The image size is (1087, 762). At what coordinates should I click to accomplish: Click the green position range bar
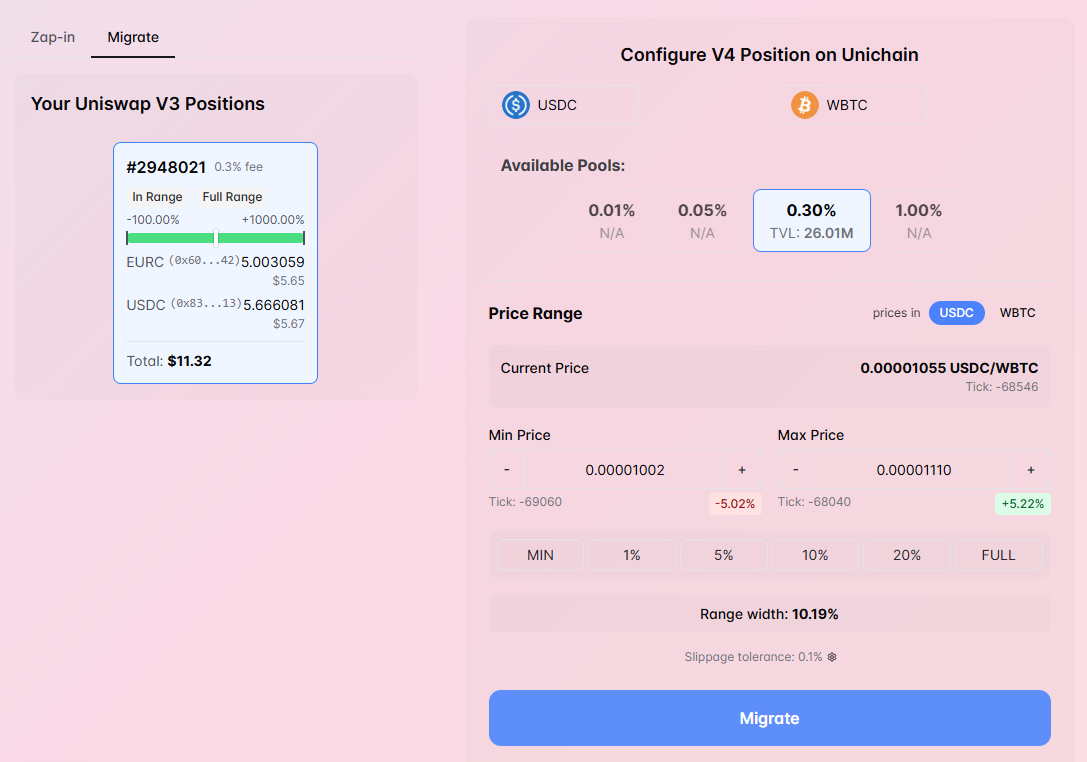[216, 238]
